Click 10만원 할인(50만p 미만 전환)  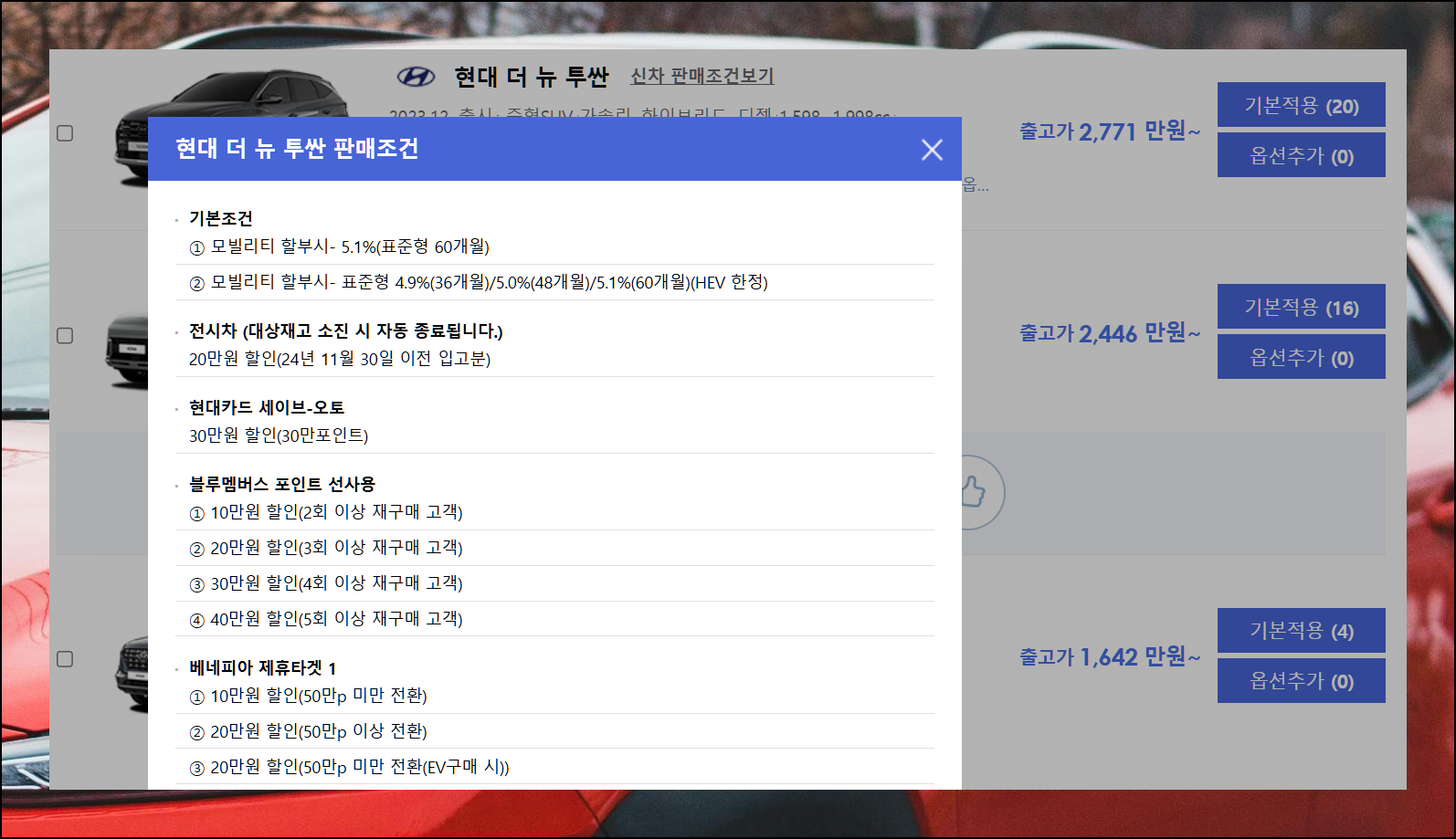click(309, 696)
